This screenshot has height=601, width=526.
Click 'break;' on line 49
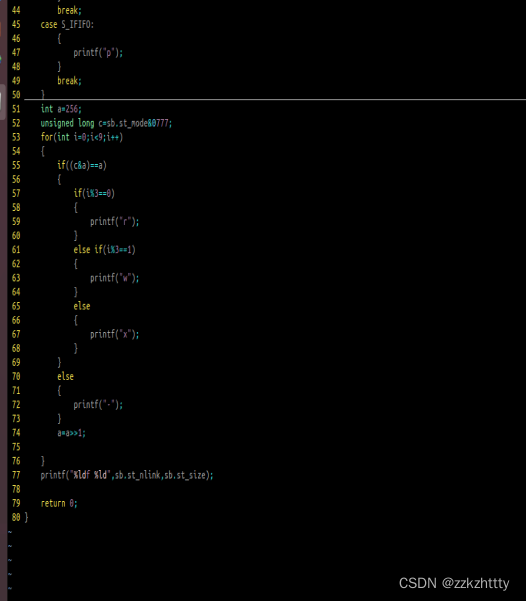69,80
